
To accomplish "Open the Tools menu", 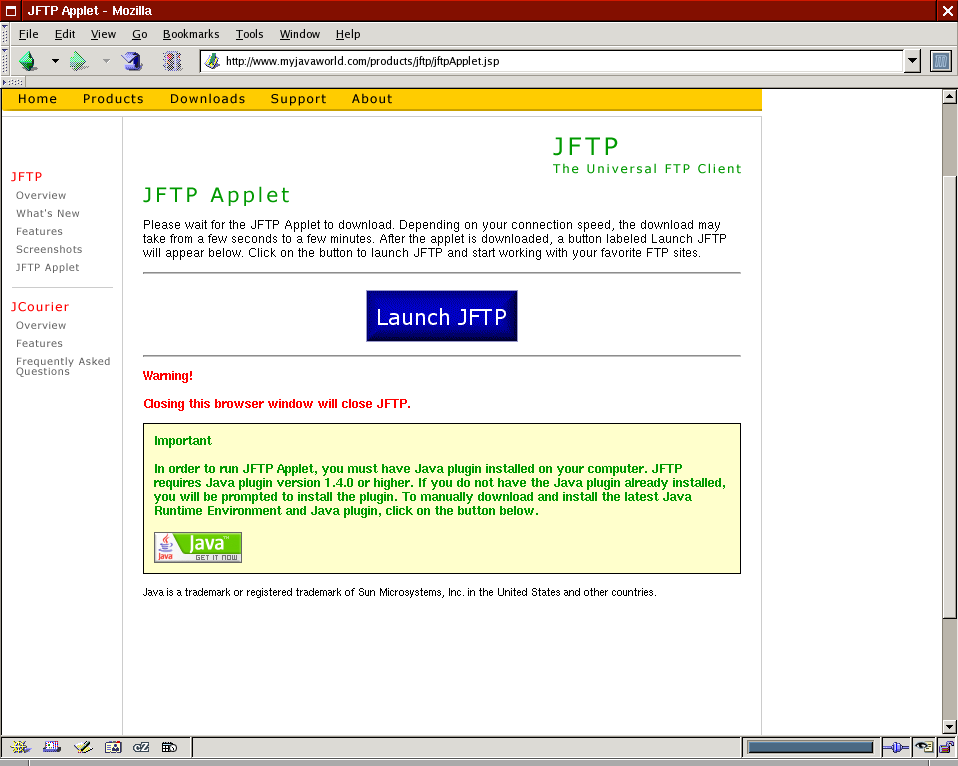I will [249, 34].
